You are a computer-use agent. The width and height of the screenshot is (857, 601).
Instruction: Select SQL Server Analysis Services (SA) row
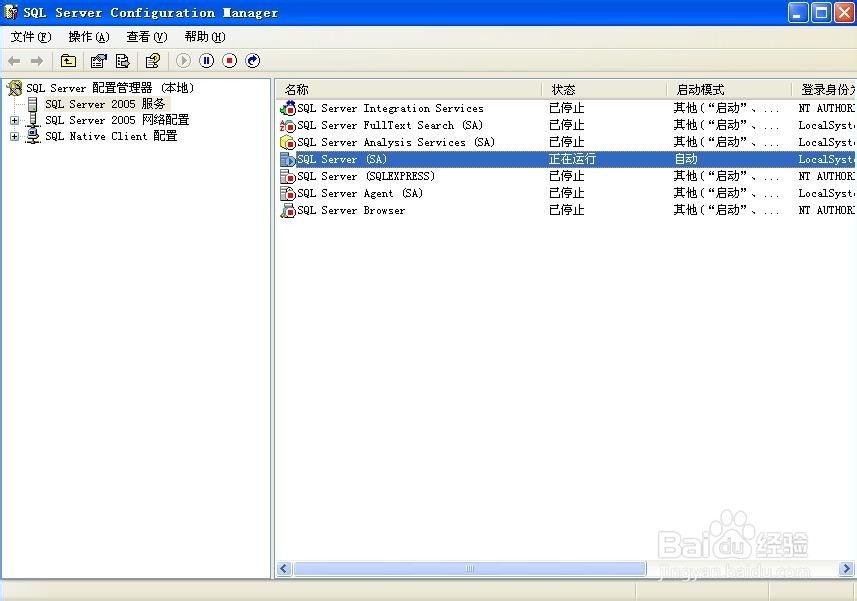[566, 143]
